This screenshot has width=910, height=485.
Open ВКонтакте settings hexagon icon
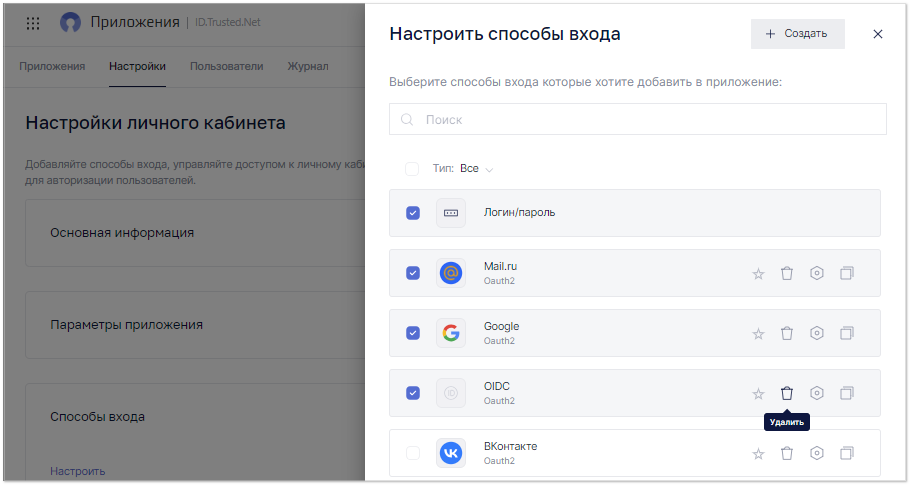(817, 453)
